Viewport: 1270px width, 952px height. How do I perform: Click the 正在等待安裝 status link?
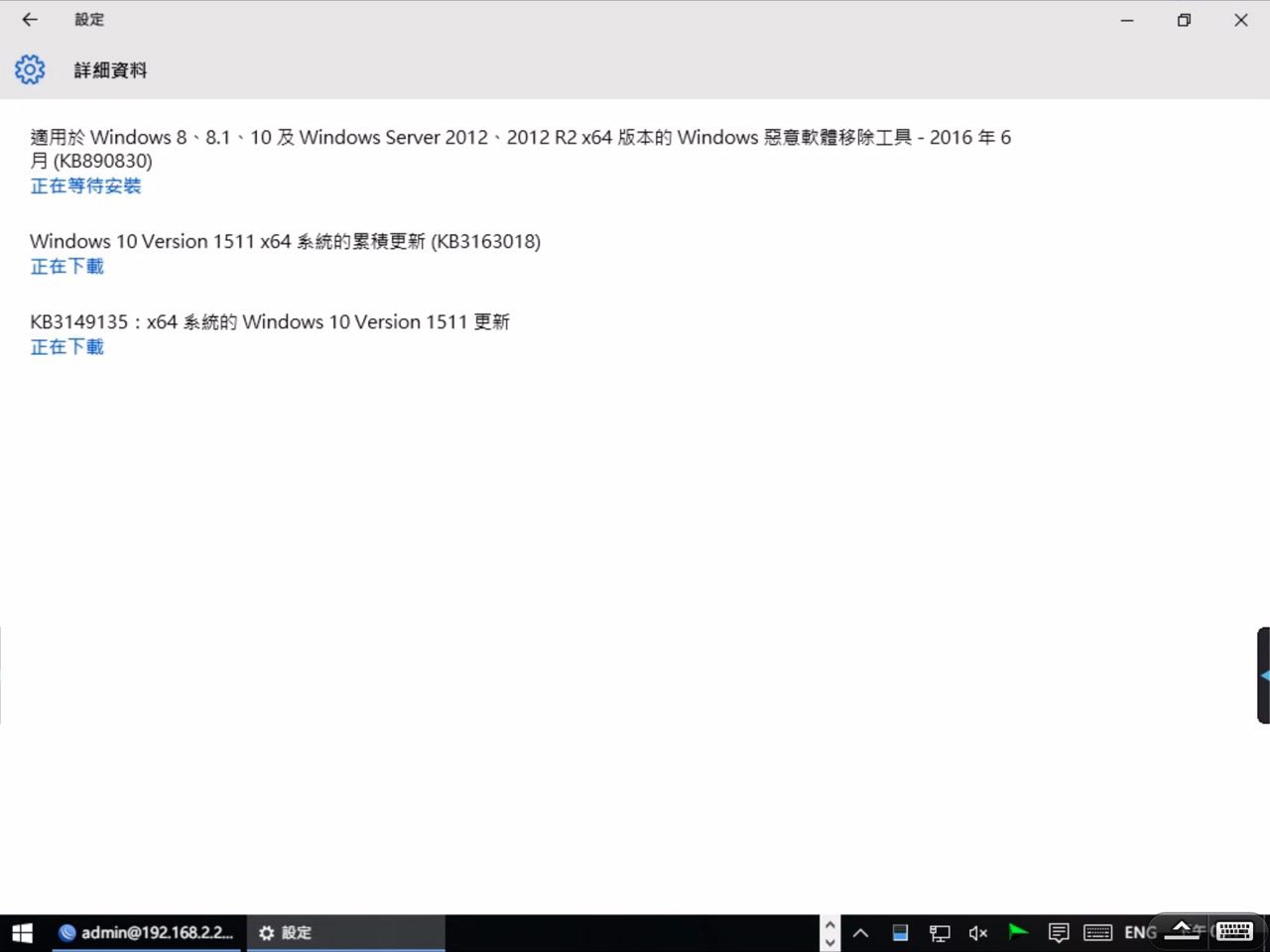pos(85,186)
